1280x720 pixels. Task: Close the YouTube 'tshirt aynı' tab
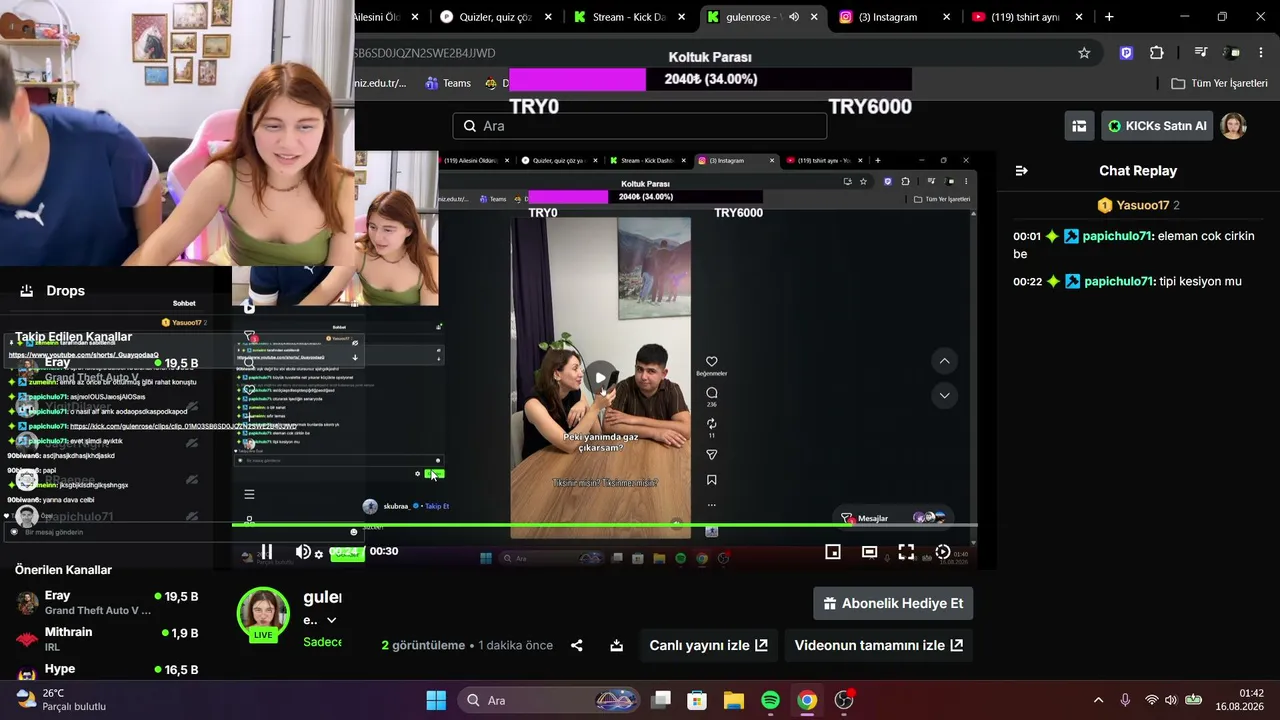[1080, 17]
